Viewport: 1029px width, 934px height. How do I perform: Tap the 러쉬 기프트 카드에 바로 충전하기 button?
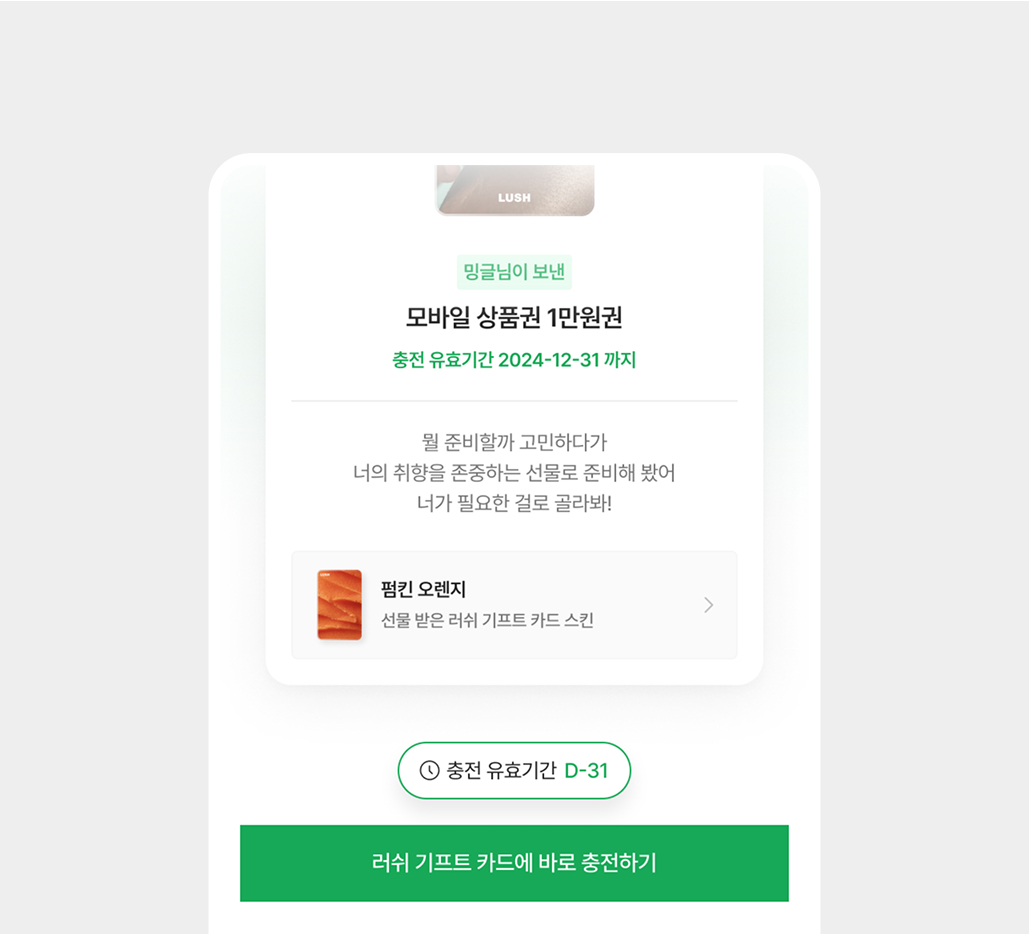coord(514,862)
